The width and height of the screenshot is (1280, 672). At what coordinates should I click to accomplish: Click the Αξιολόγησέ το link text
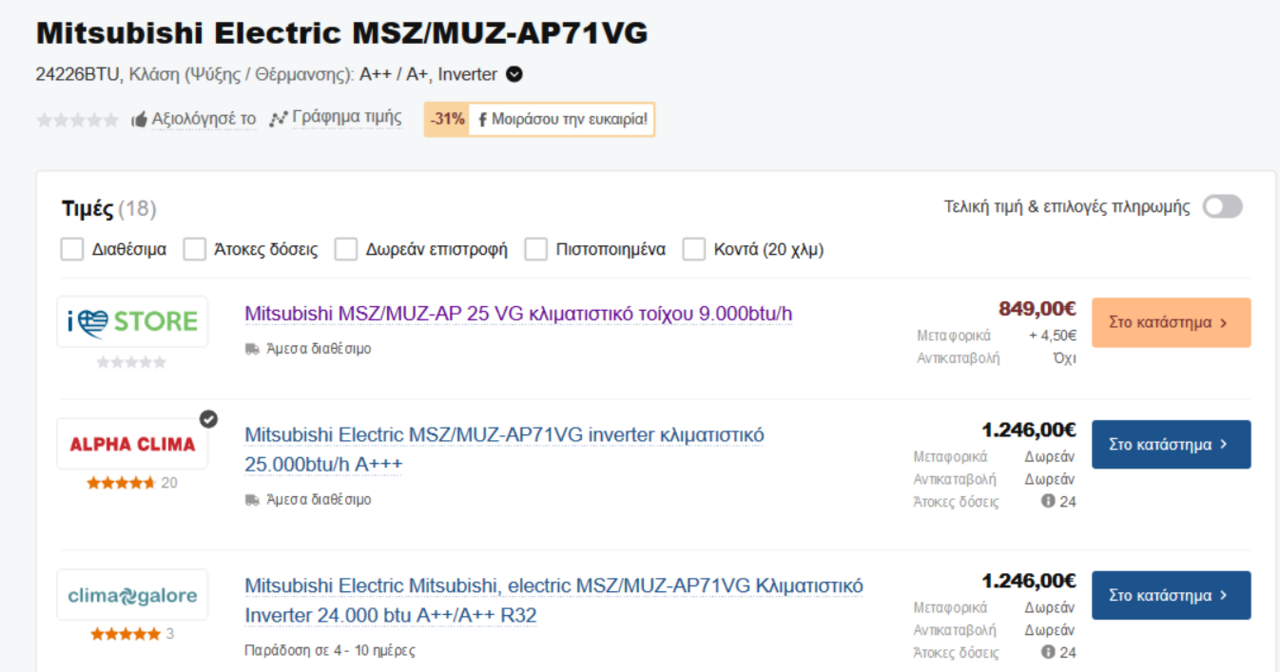(204, 119)
